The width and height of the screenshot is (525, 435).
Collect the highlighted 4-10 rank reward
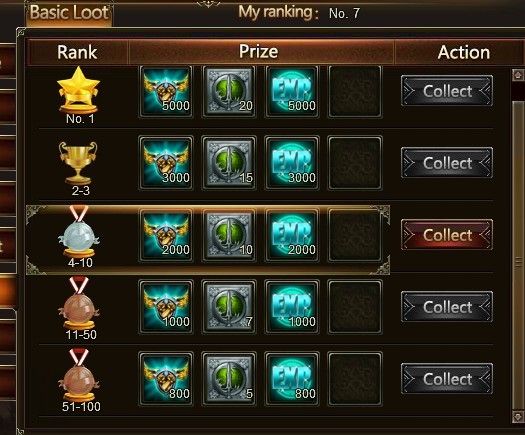(x=447, y=235)
